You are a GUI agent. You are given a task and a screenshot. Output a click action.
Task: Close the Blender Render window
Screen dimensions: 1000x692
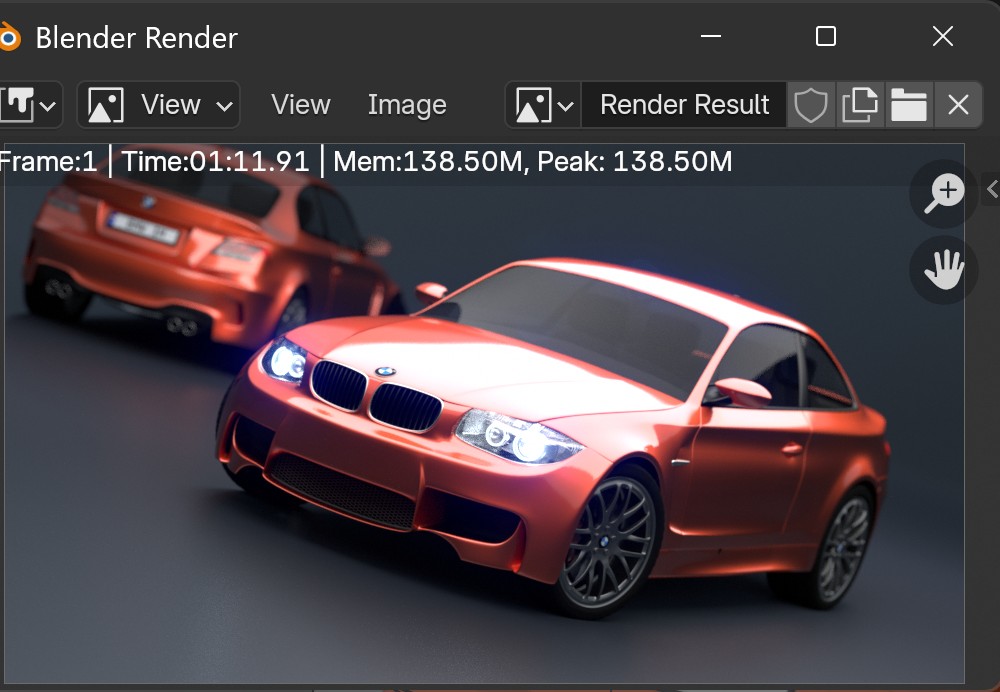coord(942,37)
